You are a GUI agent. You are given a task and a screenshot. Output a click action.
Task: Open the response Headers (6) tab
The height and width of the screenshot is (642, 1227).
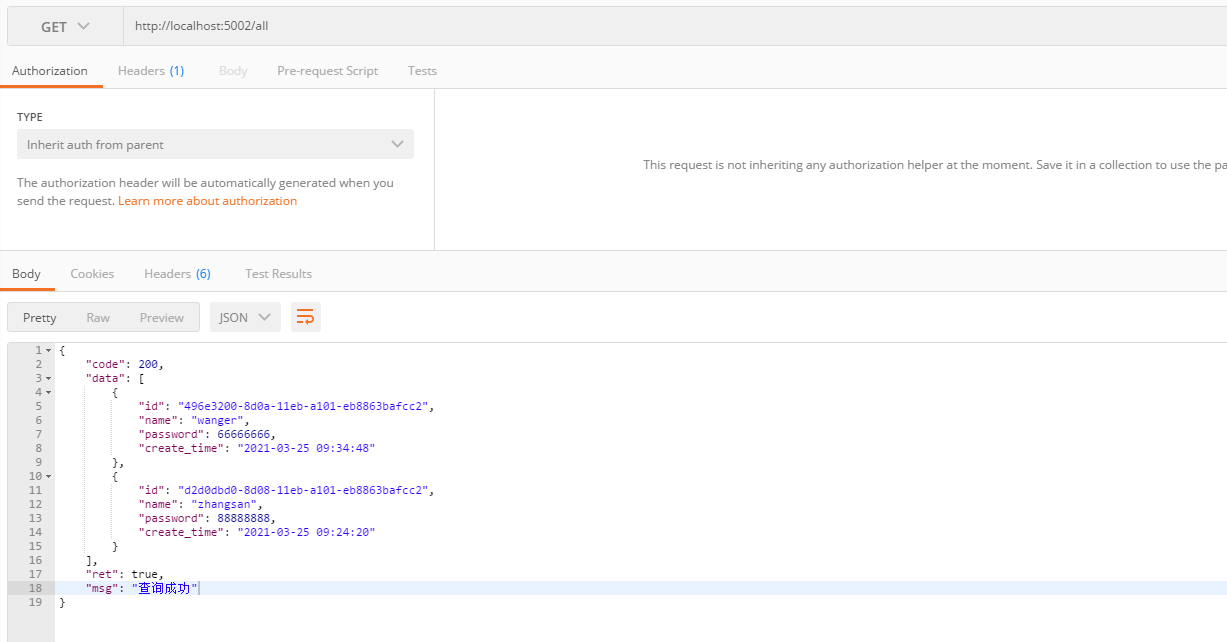177,274
